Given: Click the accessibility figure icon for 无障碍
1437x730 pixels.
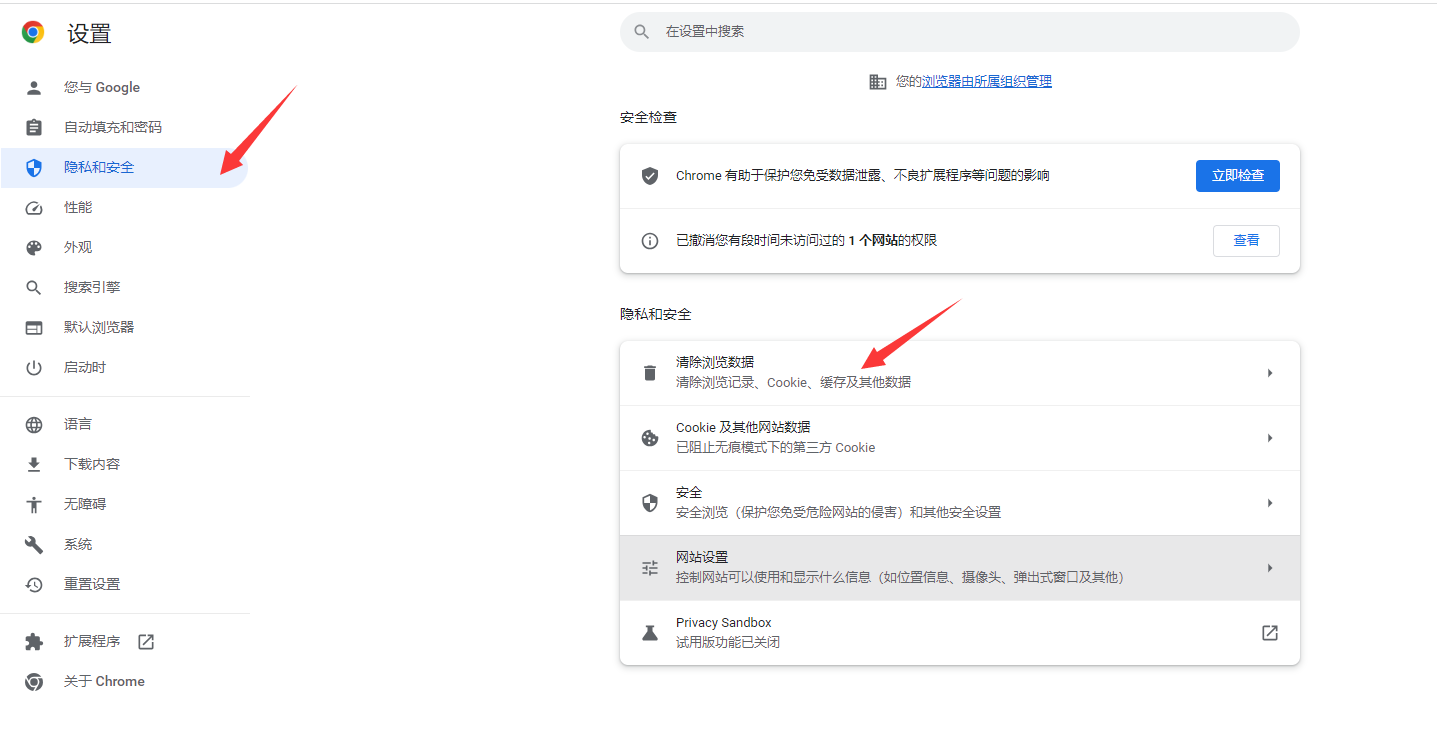Looking at the screenshot, I should [x=34, y=504].
